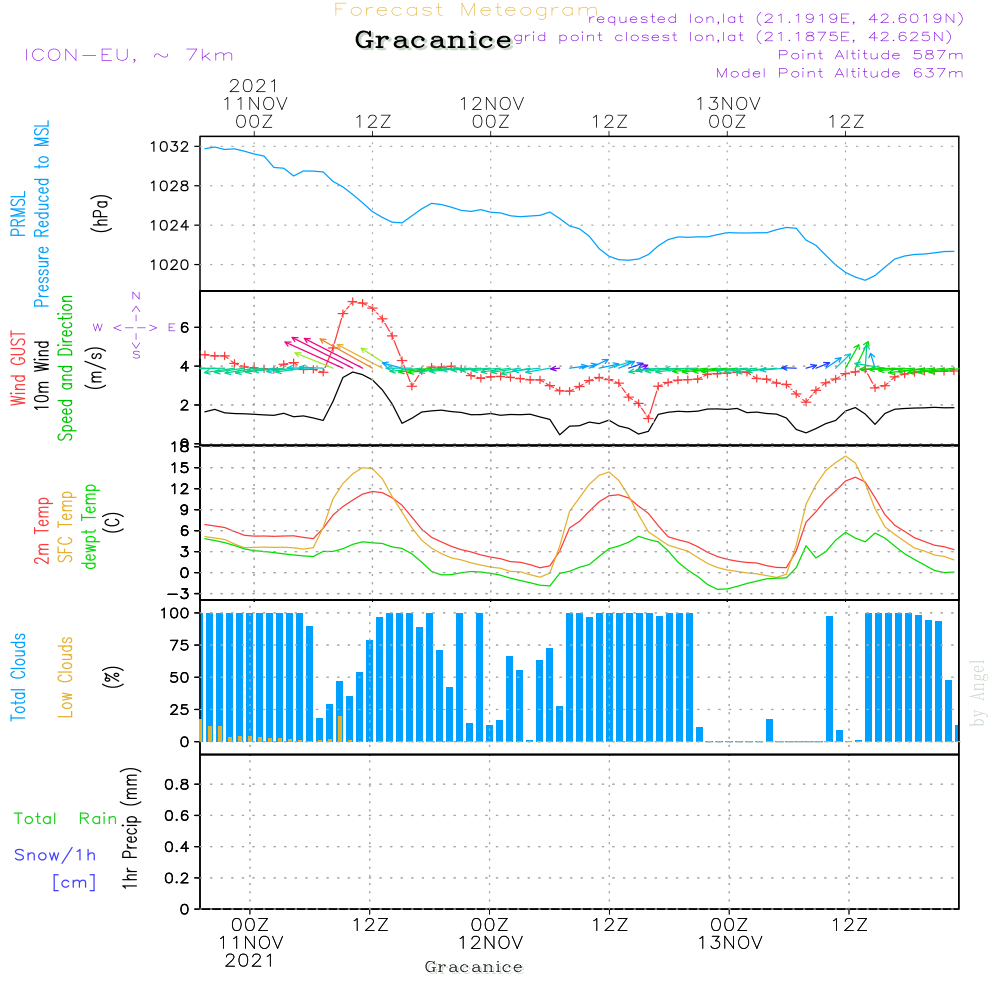Screen dimensions: 1000x1000
Task: Click the requested lon,lat coordinates text
Action: coord(776,18)
